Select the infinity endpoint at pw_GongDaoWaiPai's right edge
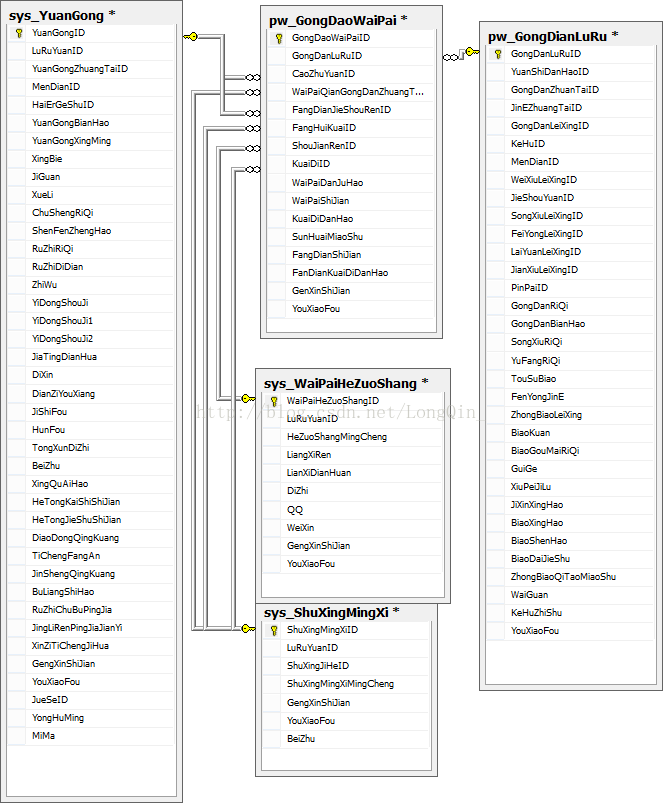Screen dimensions: 663x803 (x=451, y=57)
